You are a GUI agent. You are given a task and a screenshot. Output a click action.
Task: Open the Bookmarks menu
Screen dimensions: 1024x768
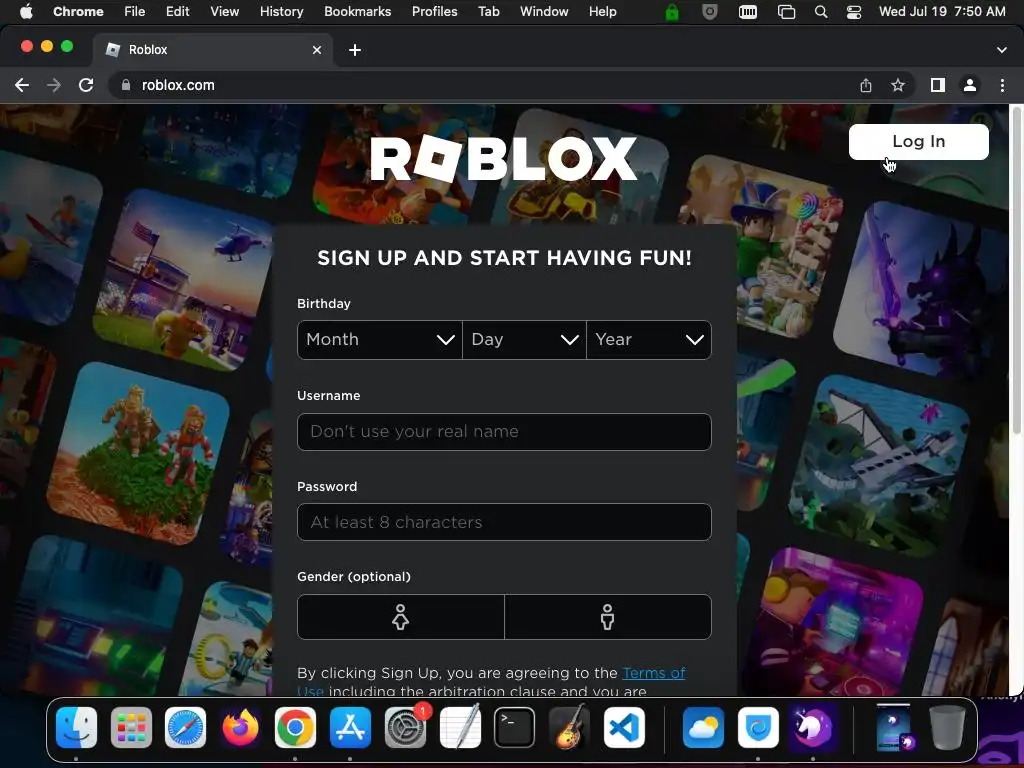pyautogui.click(x=357, y=11)
